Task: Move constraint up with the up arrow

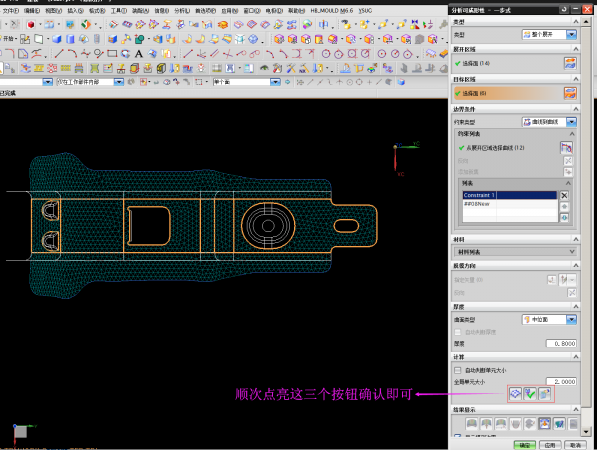Action: pyautogui.click(x=564, y=207)
